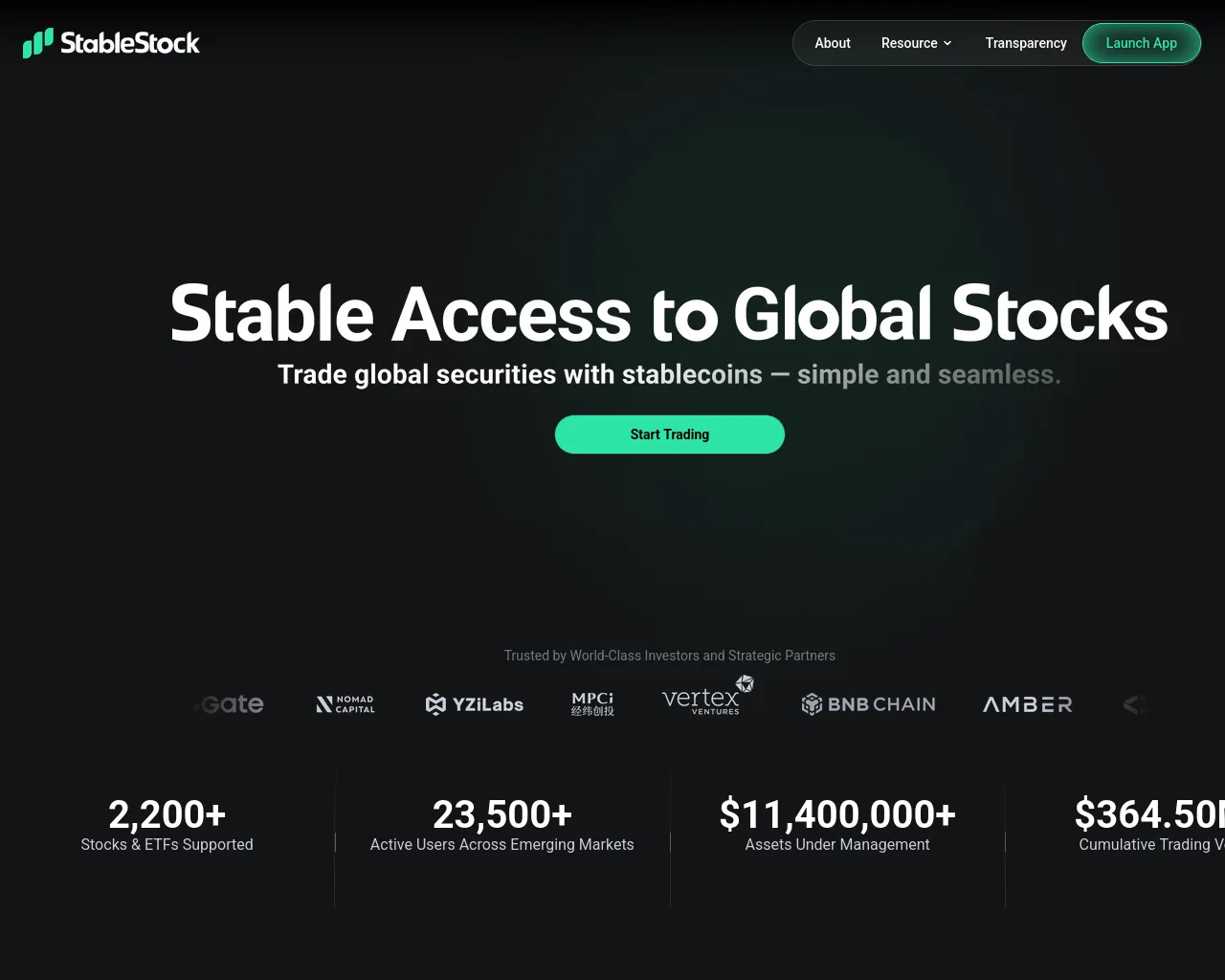Open the Vertex Ventures logo
Screen dimensions: 1225x980
pos(708,699)
